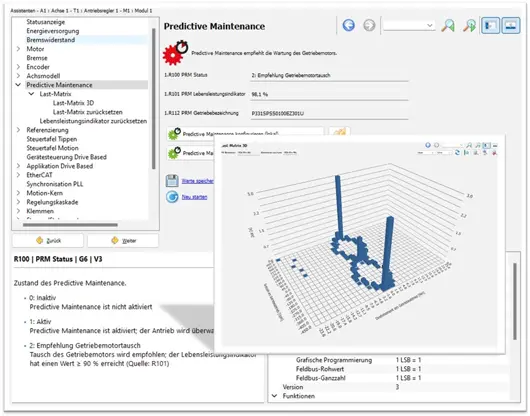Viewport: 530px width, 416px height.
Task: Click the red gear maintenance warning icon
Action: pos(175,53)
